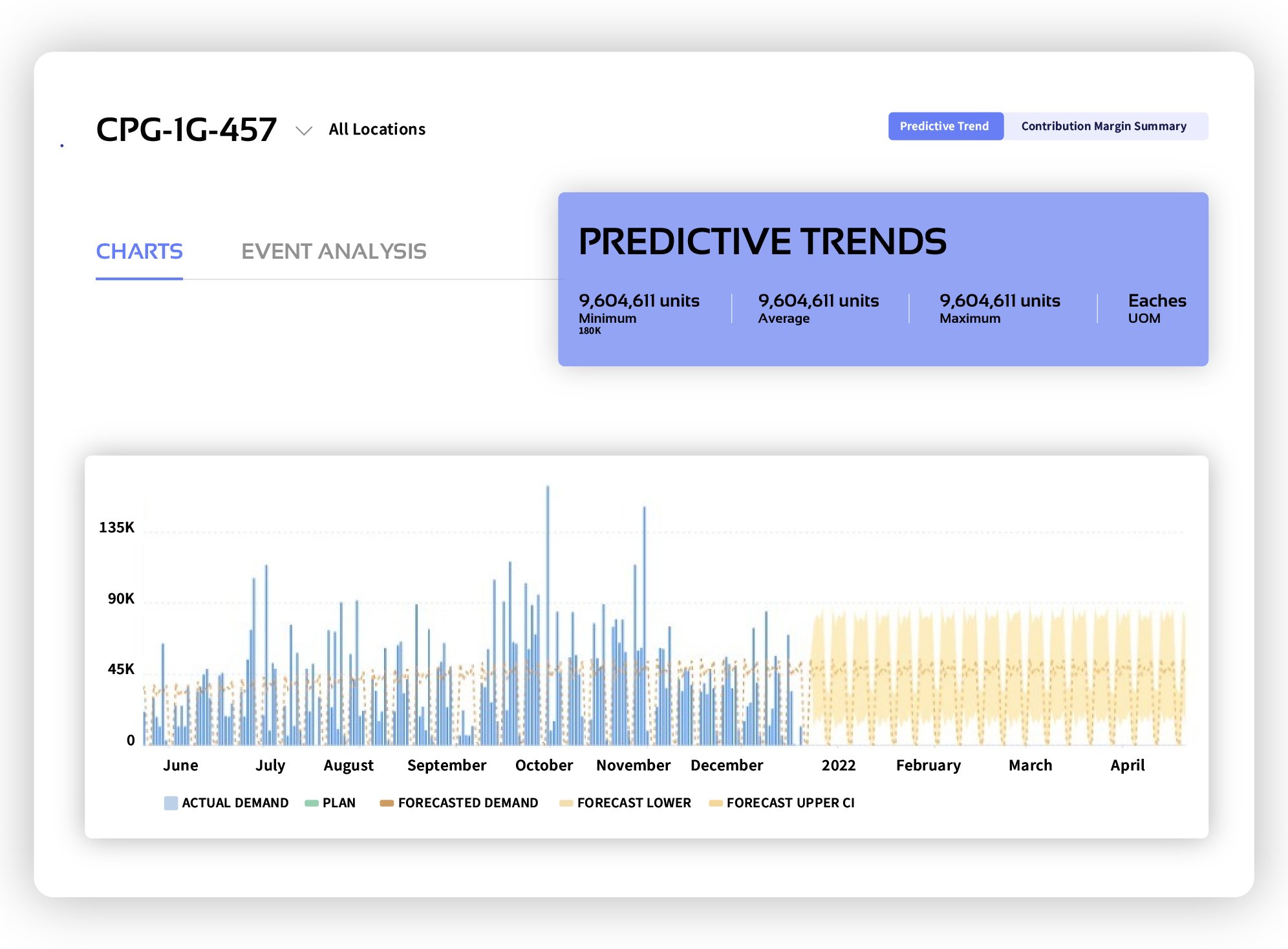Image resolution: width=1288 pixels, height=949 pixels.
Task: Toggle the PLAN legend swatch
Action: 312,803
